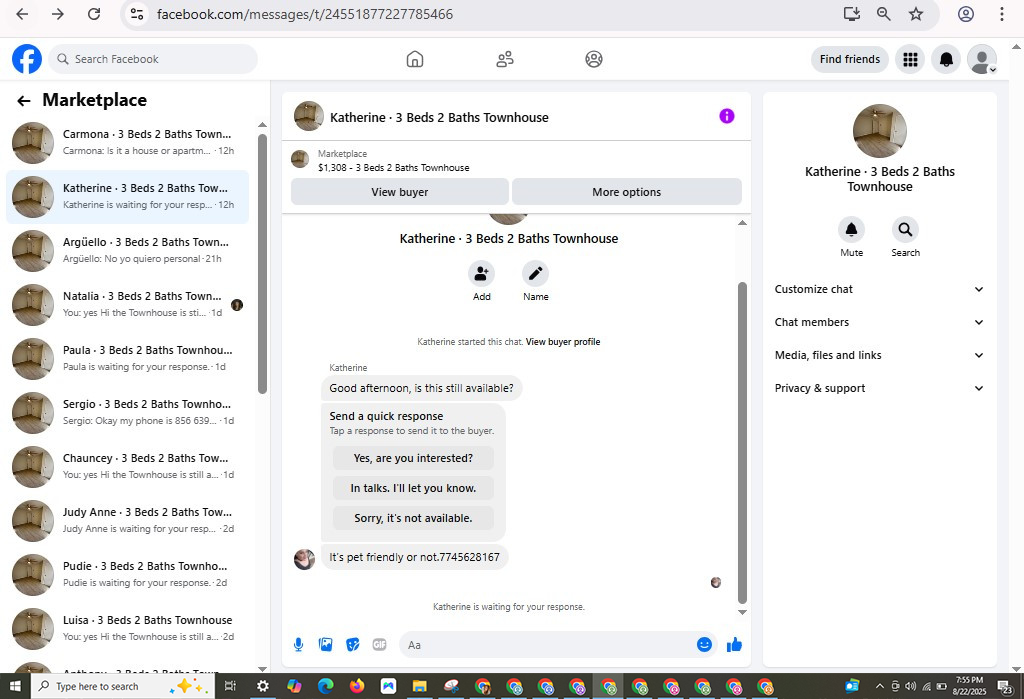Image resolution: width=1024 pixels, height=699 pixels.
Task: Go to the Home feed icon
Action: tap(415, 59)
